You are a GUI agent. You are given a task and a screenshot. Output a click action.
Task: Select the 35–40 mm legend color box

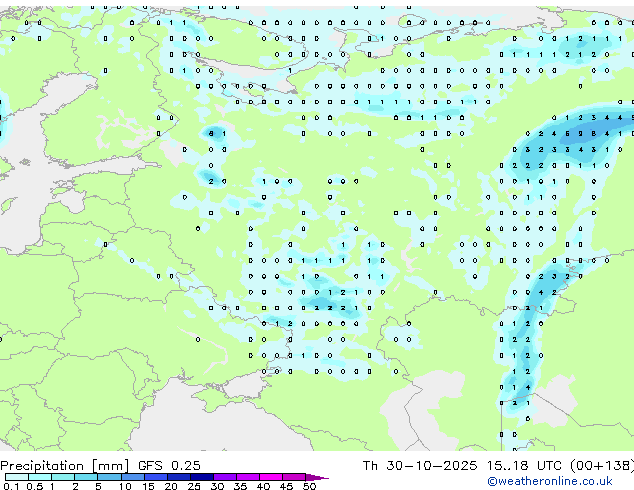(248, 477)
